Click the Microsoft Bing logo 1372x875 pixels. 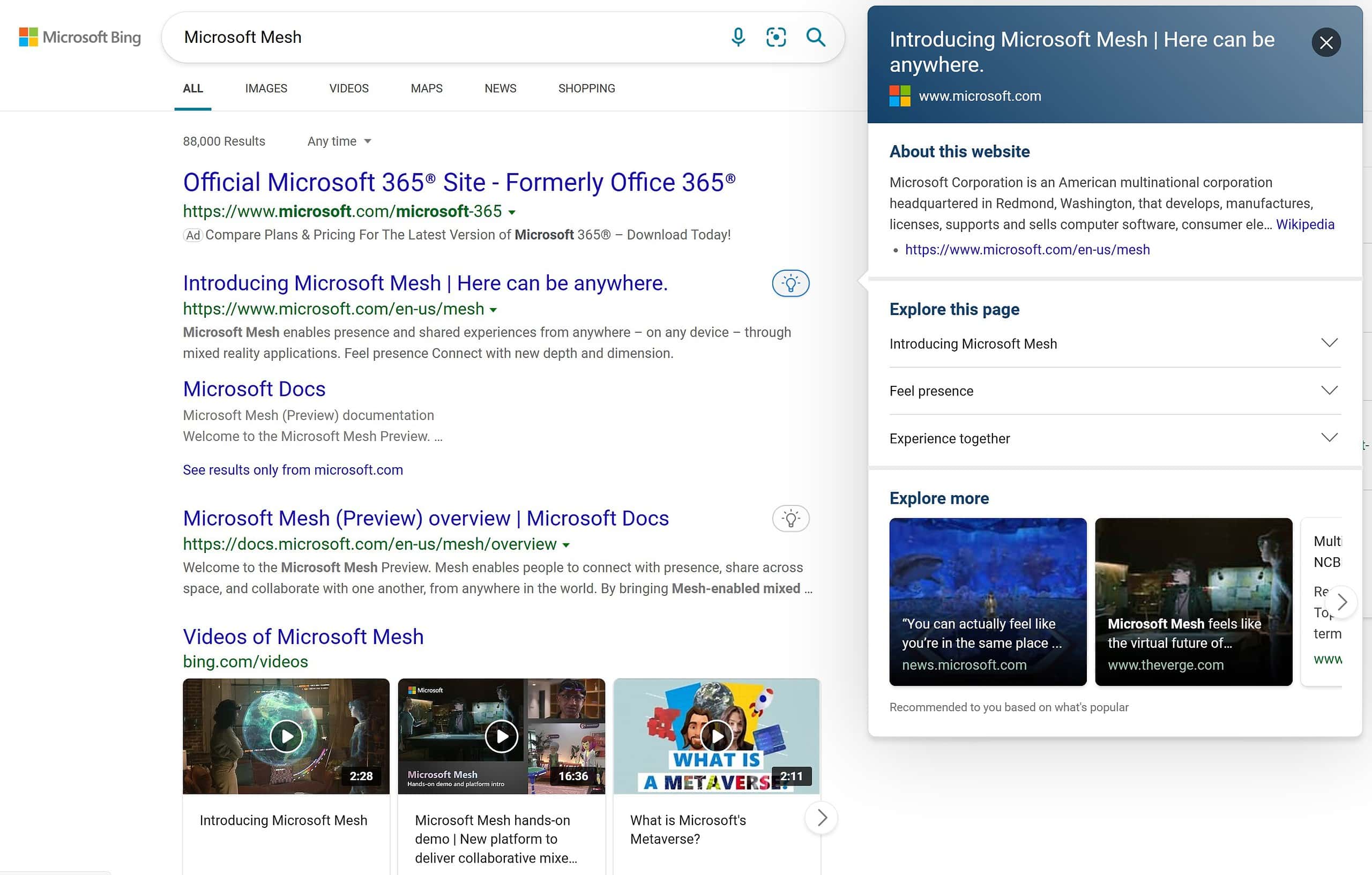click(x=80, y=37)
